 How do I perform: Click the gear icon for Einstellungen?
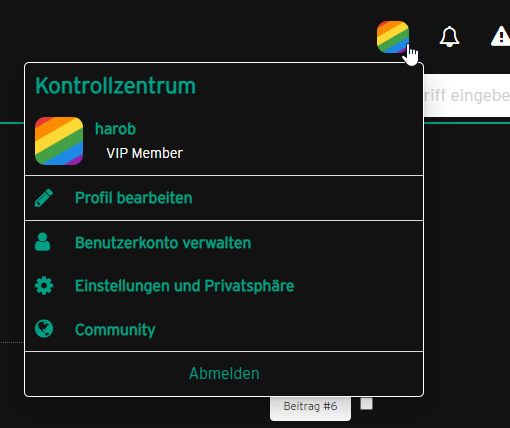pos(44,286)
